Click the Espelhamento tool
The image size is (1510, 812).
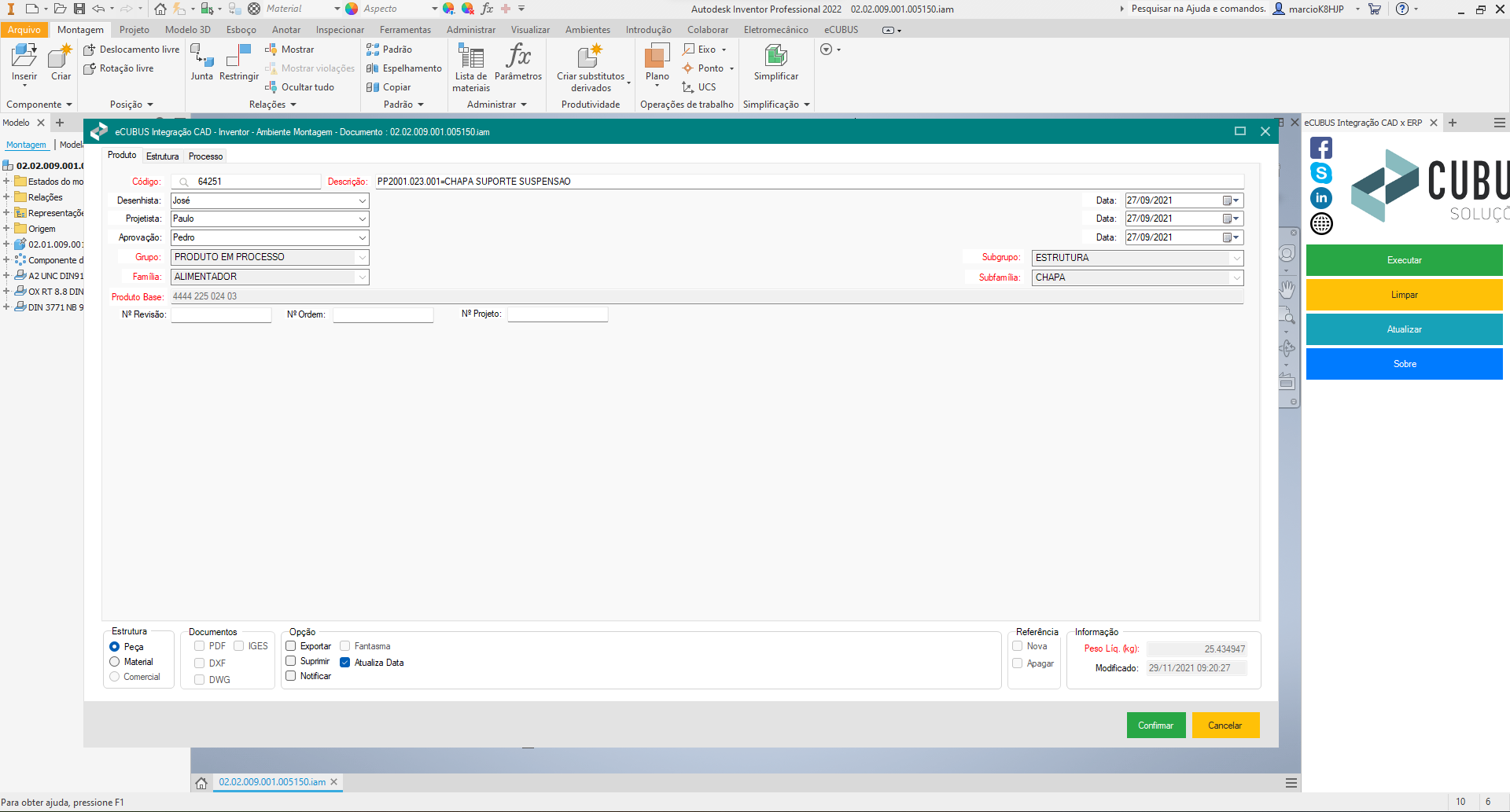(x=404, y=68)
